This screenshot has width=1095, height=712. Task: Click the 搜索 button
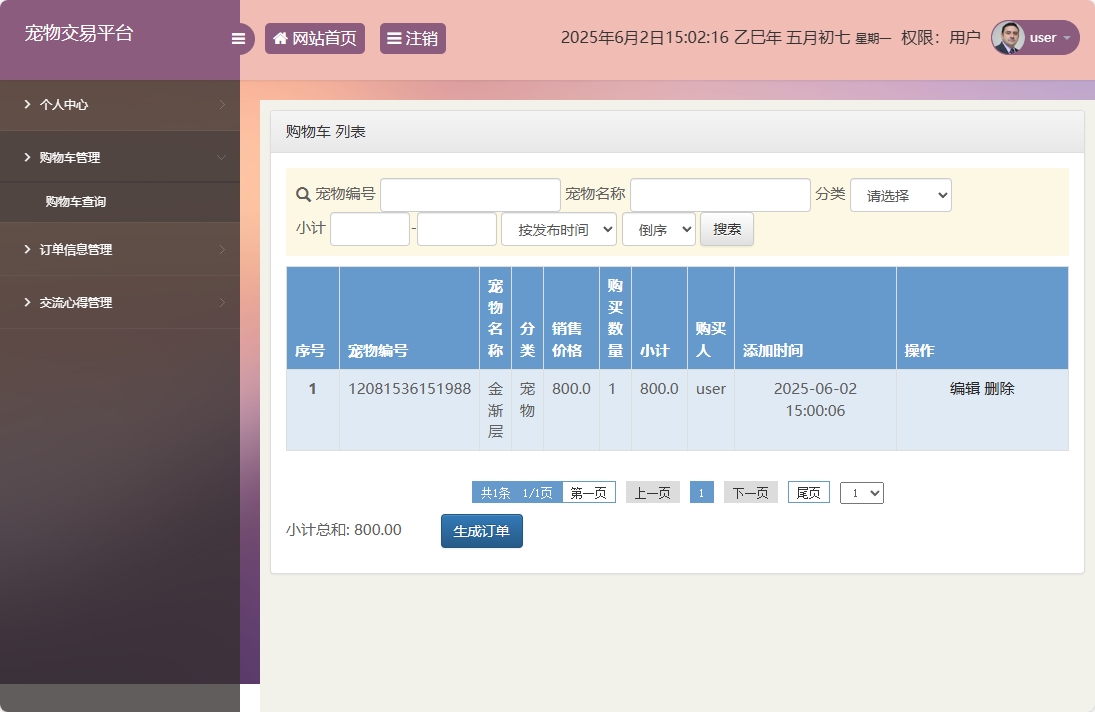coord(727,229)
